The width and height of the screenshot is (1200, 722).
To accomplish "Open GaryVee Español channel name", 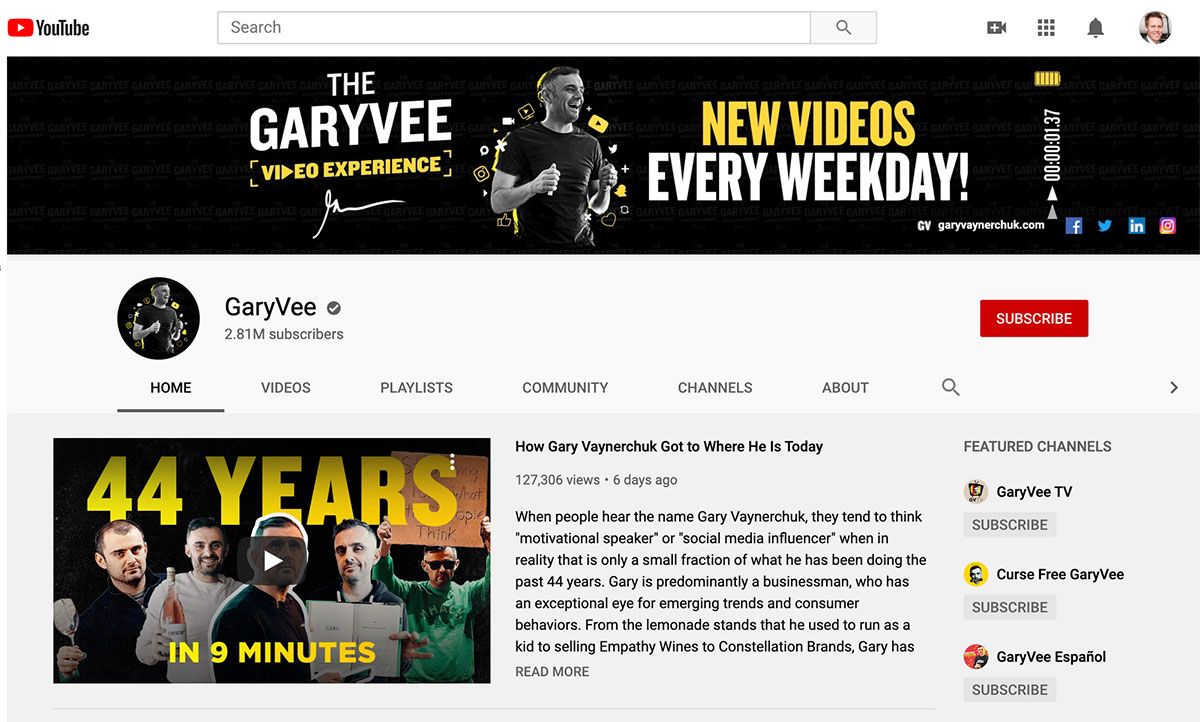I will click(1051, 657).
